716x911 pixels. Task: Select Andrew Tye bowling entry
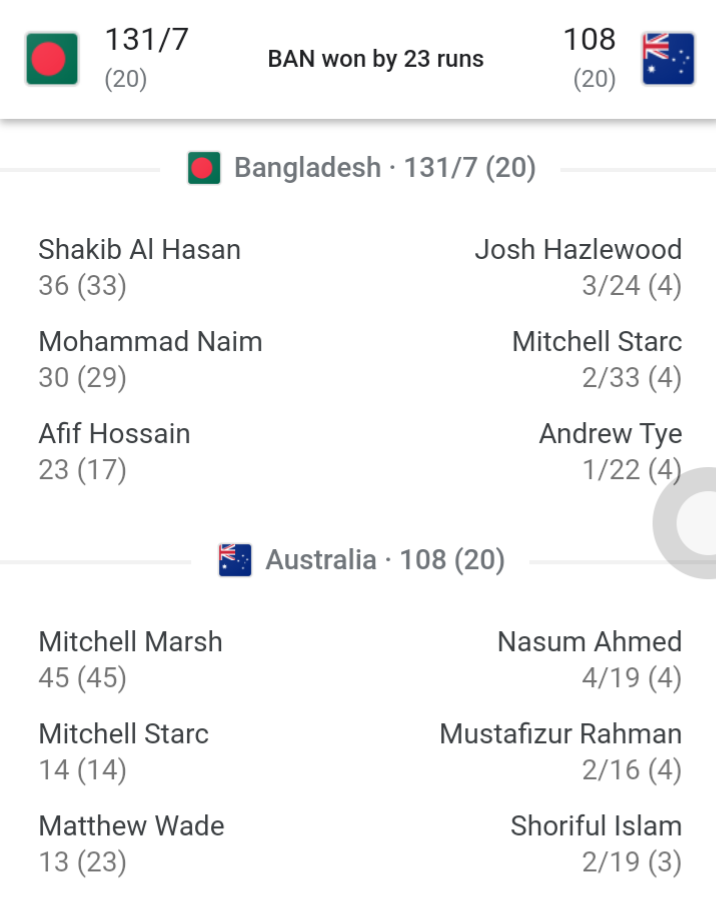tap(610, 451)
